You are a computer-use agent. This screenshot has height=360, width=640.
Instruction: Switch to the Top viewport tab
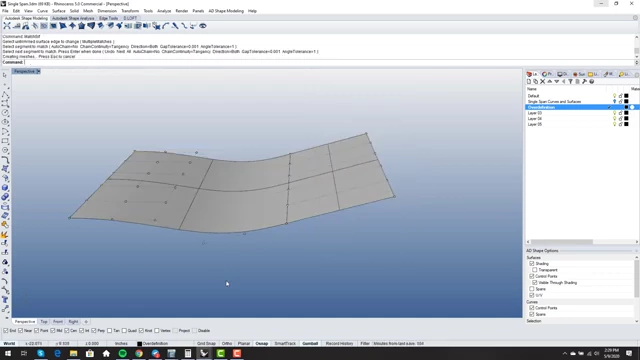tap(44, 322)
